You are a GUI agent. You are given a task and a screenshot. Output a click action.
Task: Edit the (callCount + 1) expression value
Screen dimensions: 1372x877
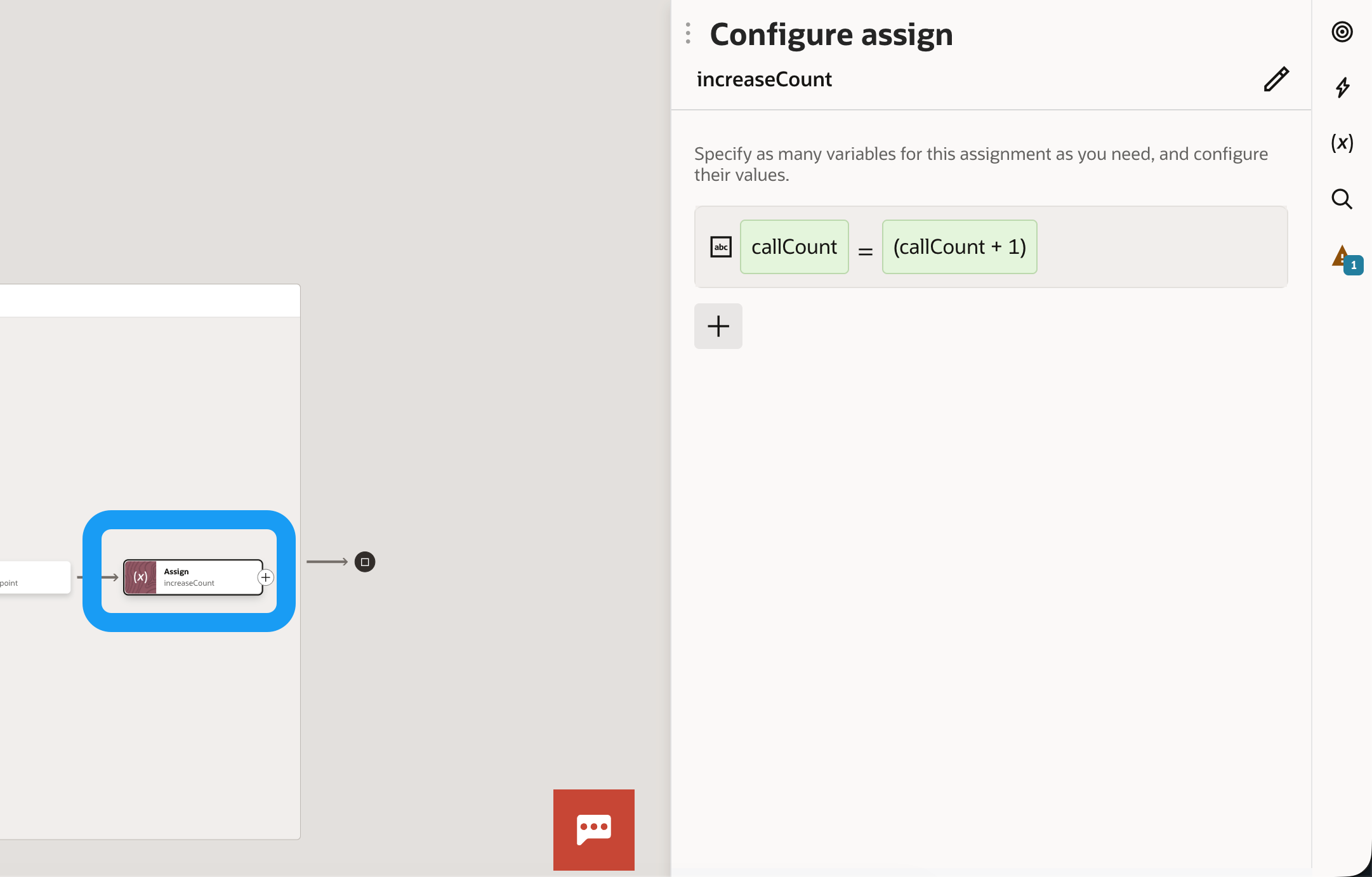[959, 247]
